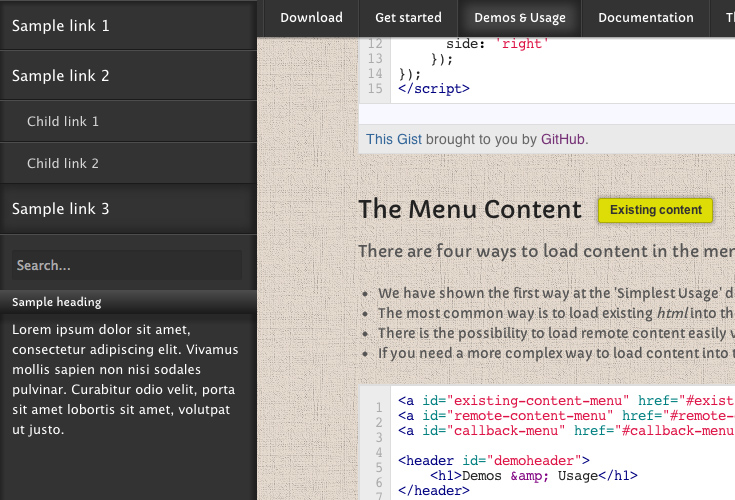Expand Sample link 2 menu item
Image resolution: width=735 pixels, height=500 pixels.
(61, 76)
